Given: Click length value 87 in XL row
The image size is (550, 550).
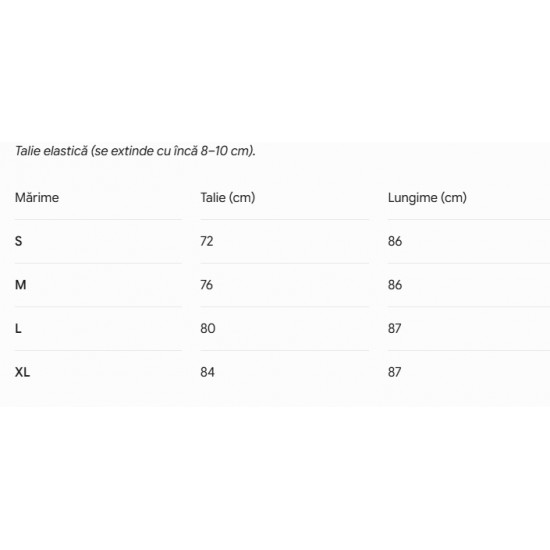Looking at the screenshot, I should pos(394,372).
